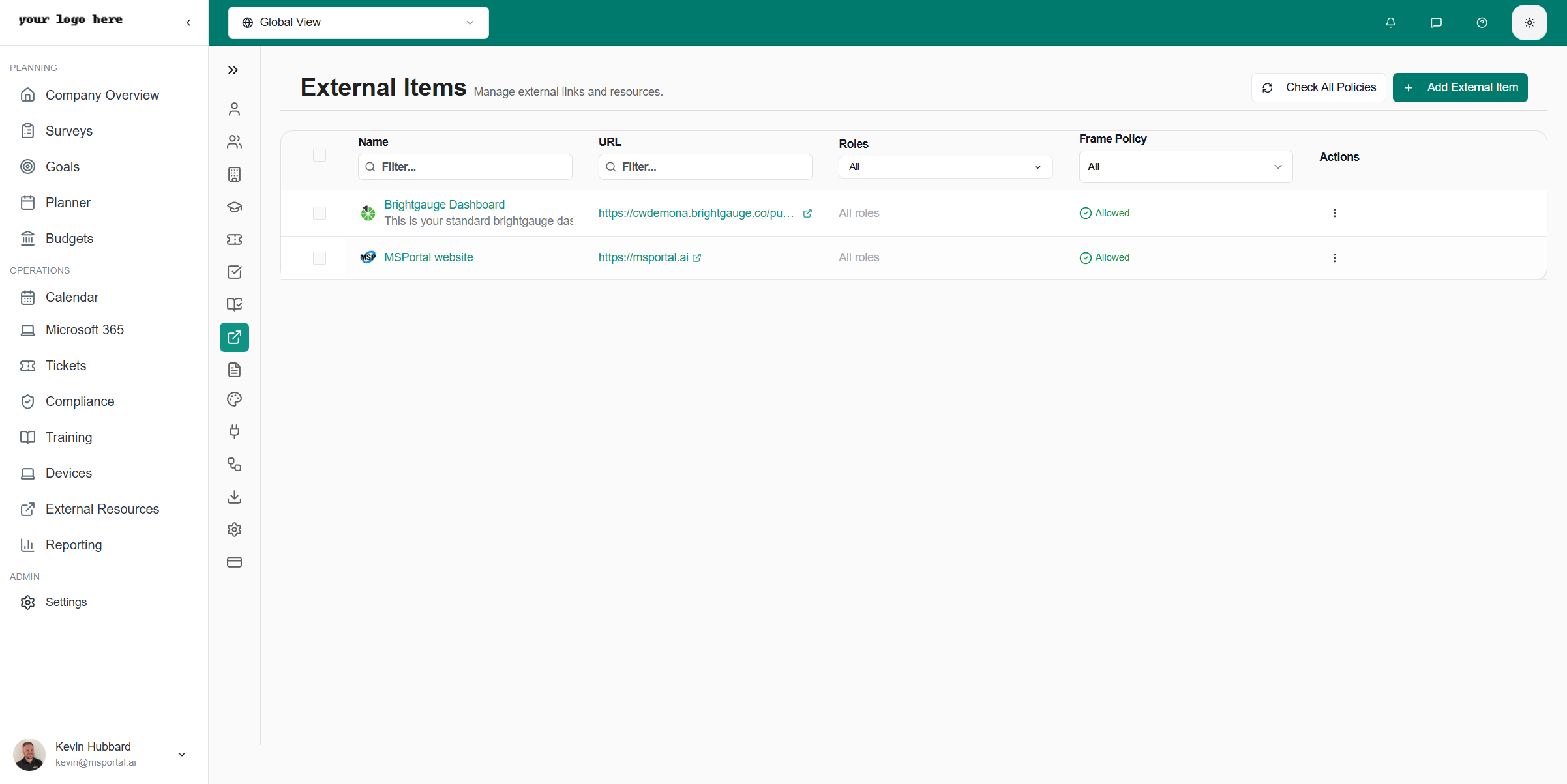This screenshot has width=1567, height=784.
Task: Expand the secondary icon rail with double chevron
Action: [233, 70]
